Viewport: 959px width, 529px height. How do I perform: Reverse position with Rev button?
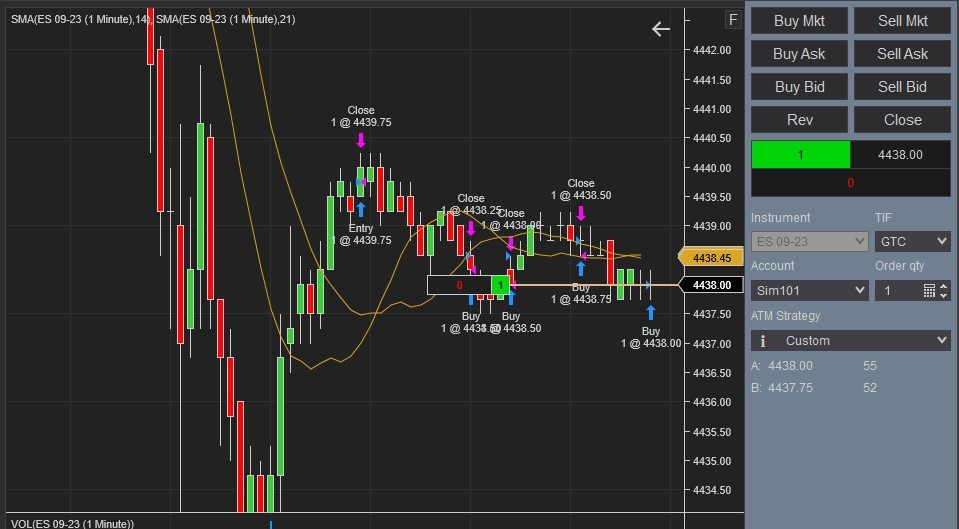click(799, 120)
